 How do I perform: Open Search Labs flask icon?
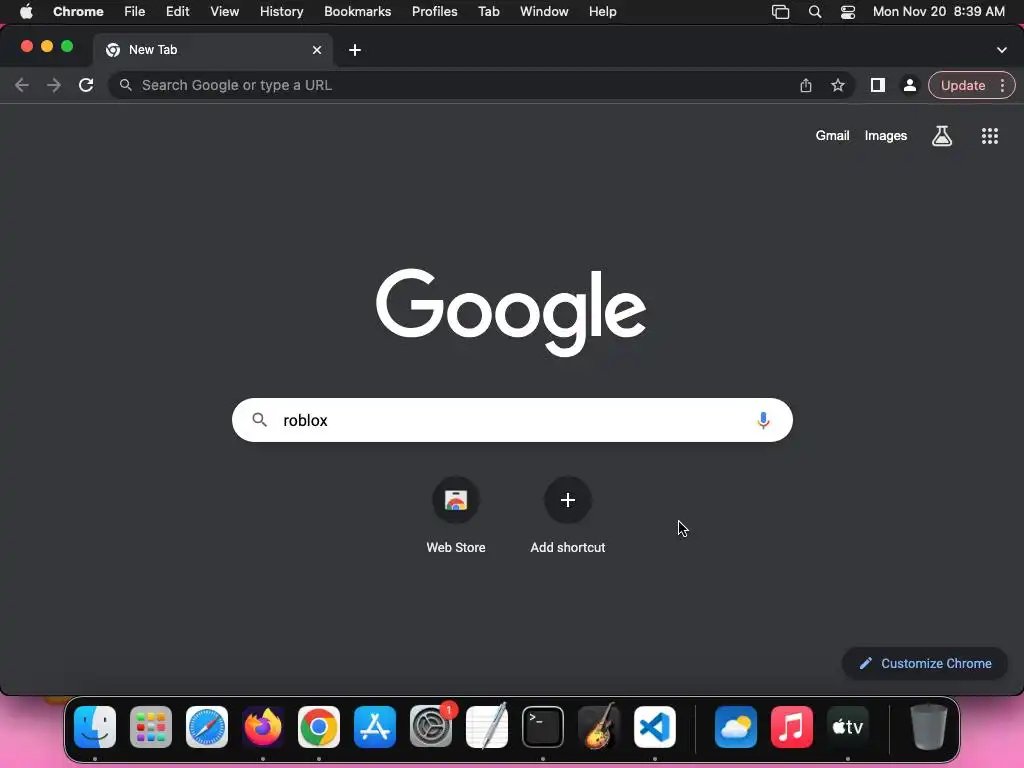pos(942,136)
